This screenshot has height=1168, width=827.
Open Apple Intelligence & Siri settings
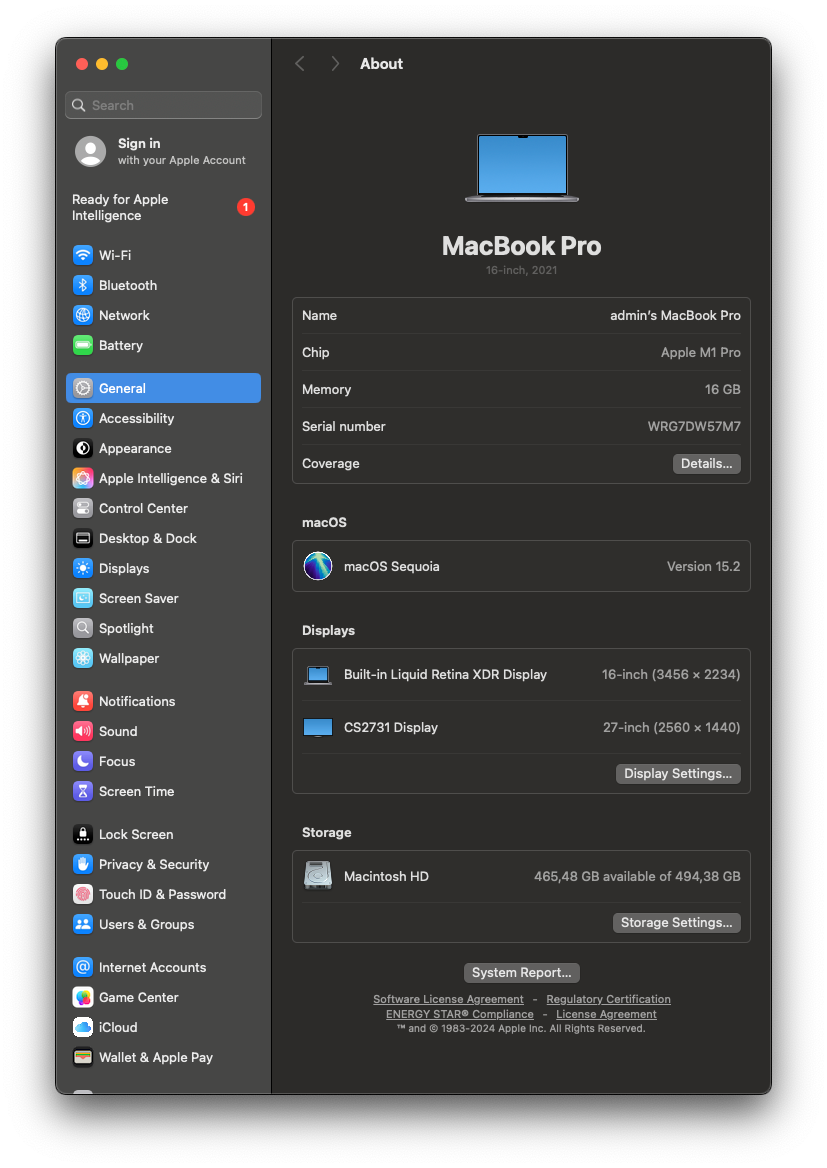[82, 478]
